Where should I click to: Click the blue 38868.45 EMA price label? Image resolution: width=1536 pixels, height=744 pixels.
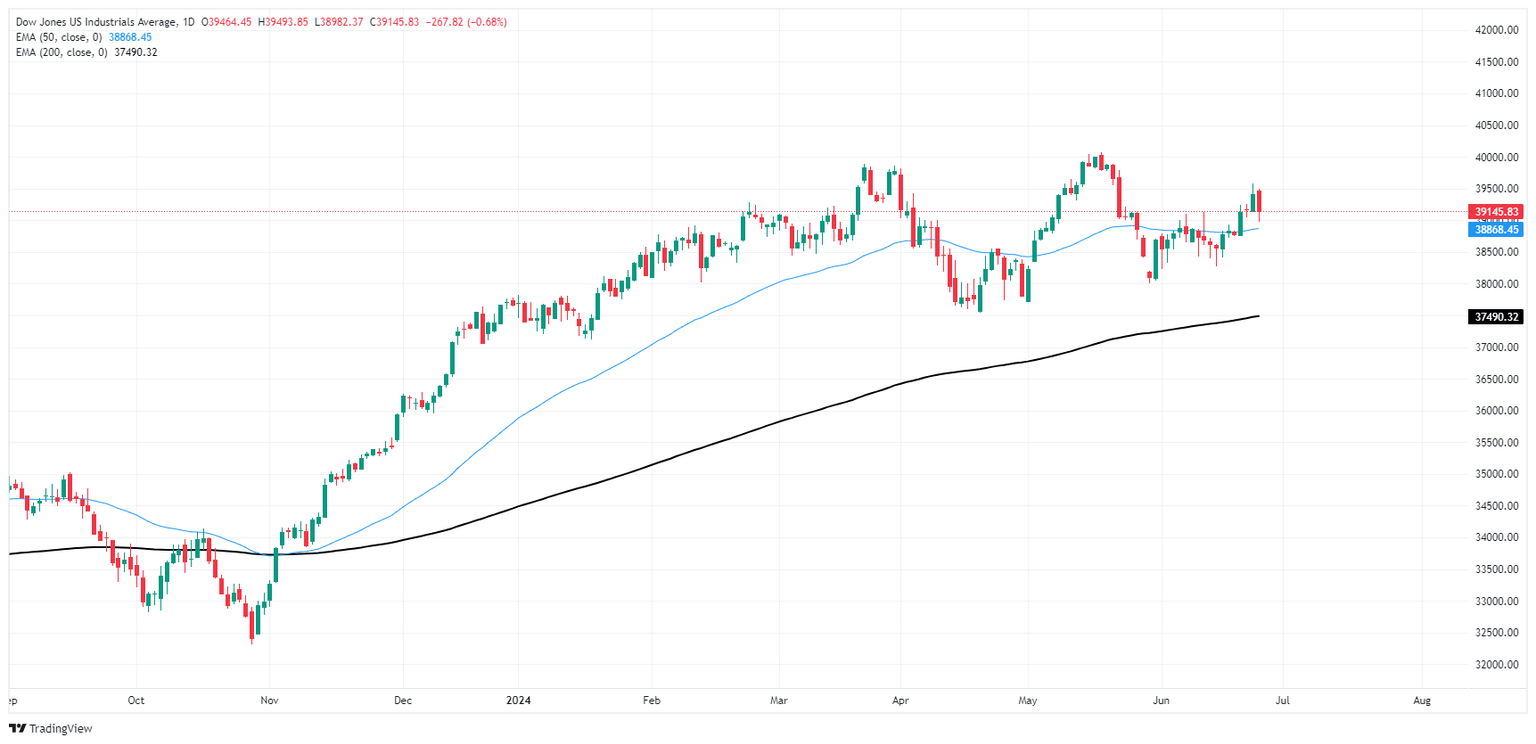coord(1497,229)
